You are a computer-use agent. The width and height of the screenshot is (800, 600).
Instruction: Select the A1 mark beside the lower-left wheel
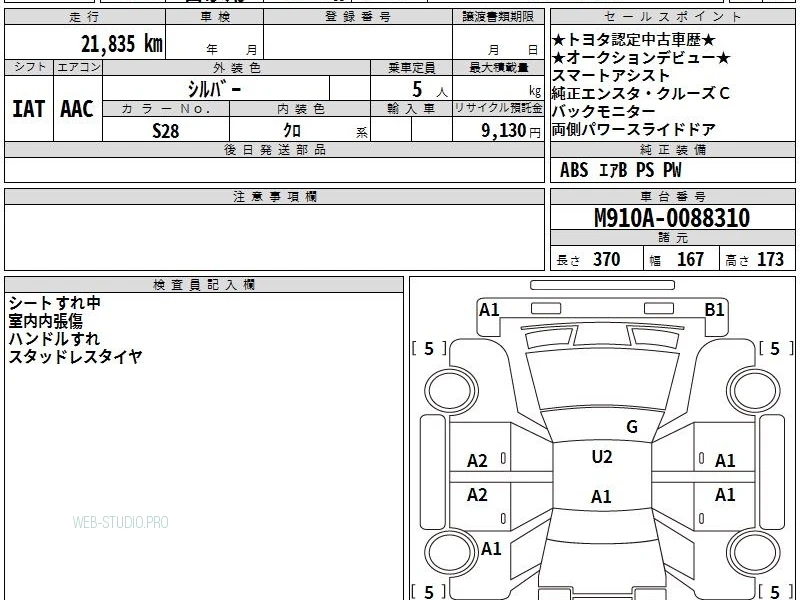491,549
